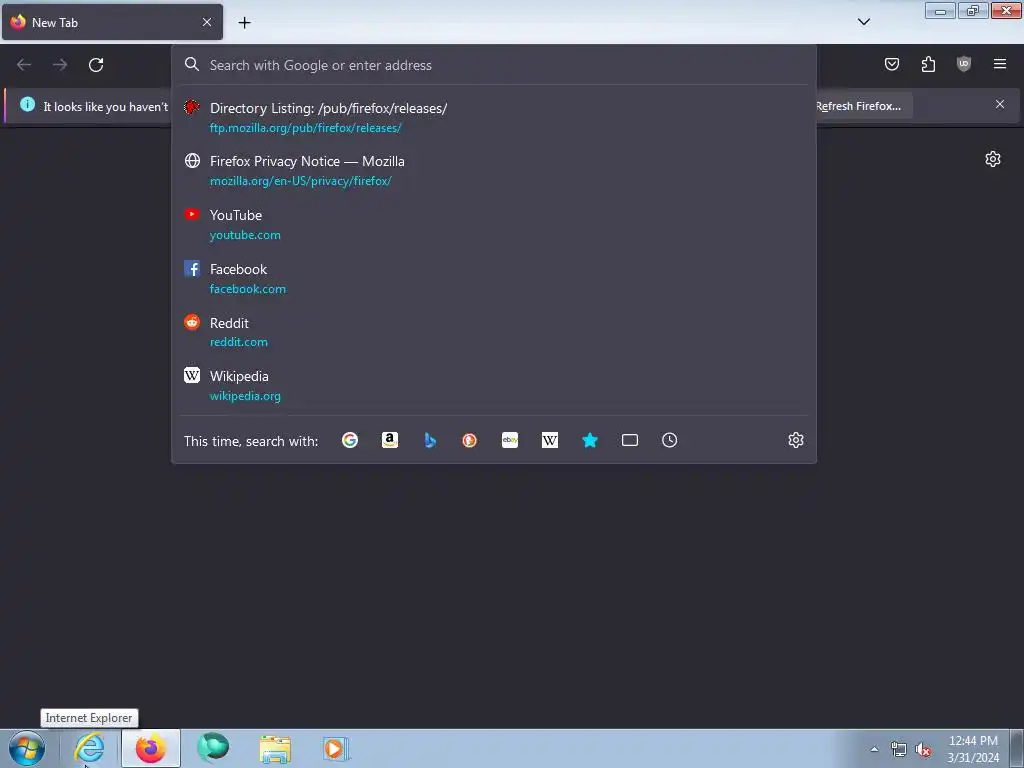Dismiss the refresh Firefox notification bar
The width and height of the screenshot is (1024, 768).
pos(1000,104)
